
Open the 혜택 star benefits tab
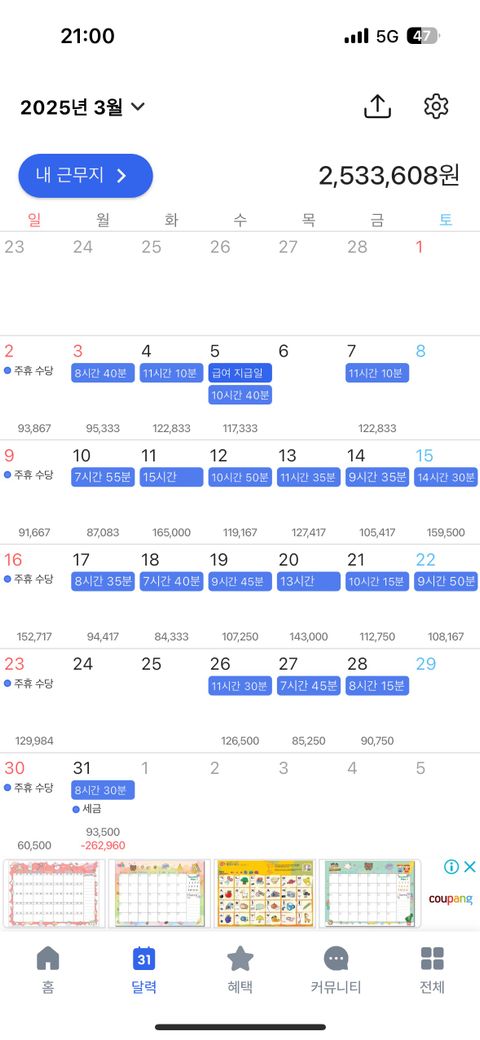[x=240, y=958]
